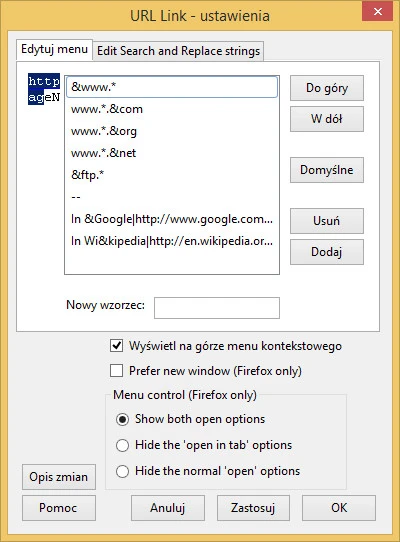Delete entry with Usuń button
This screenshot has width=400, height=542.
[327, 221]
